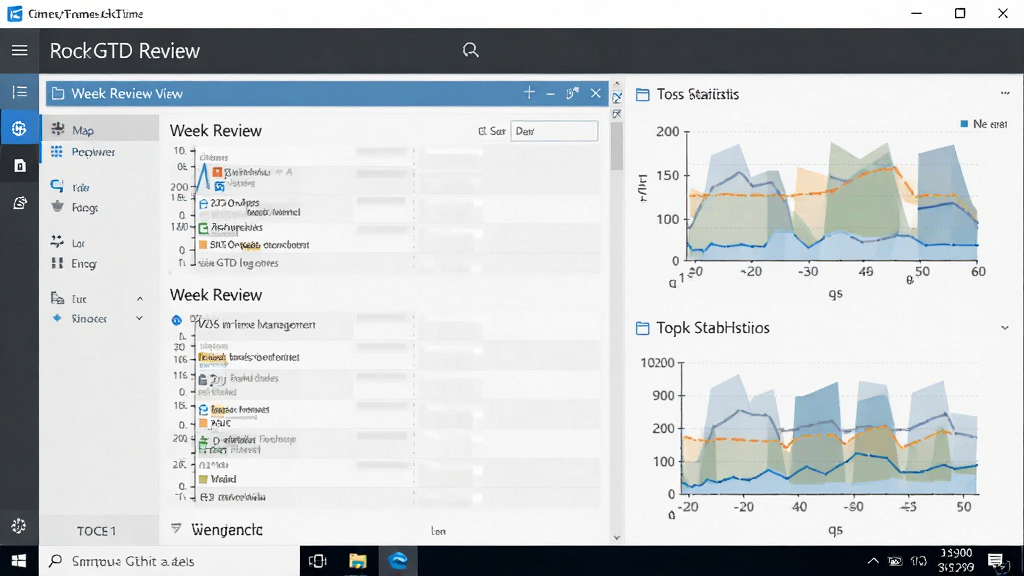Collapse the Topk Statistics panel chevron
Viewport: 1024px width, 576px height.
click(1004, 328)
